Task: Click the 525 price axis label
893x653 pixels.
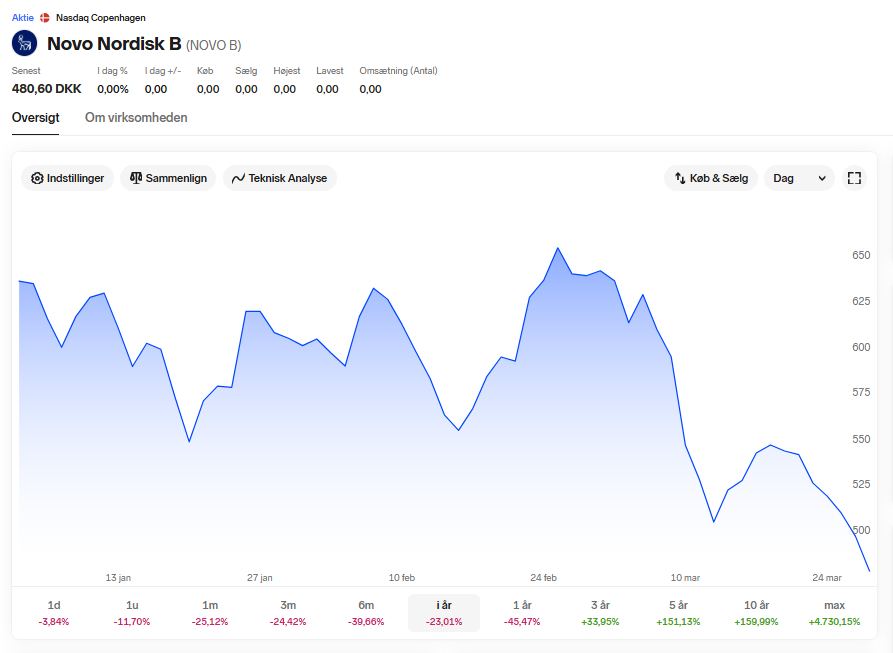Action: 861,484
